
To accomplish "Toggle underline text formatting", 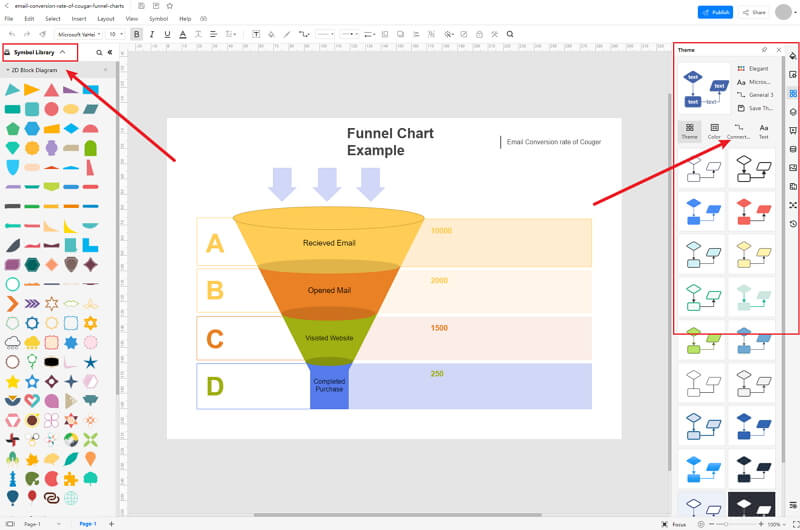I will tap(165, 34).
